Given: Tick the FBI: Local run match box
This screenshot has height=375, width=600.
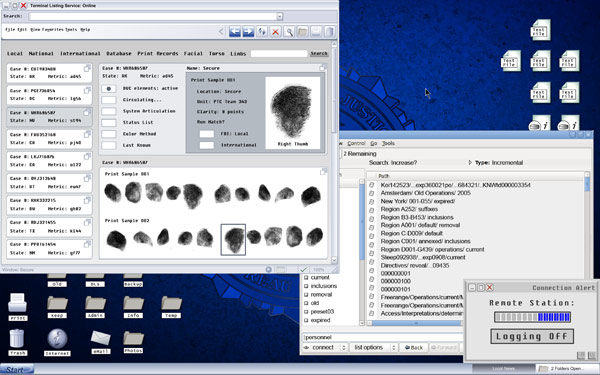Looking at the screenshot, I should pyautogui.click(x=207, y=134).
